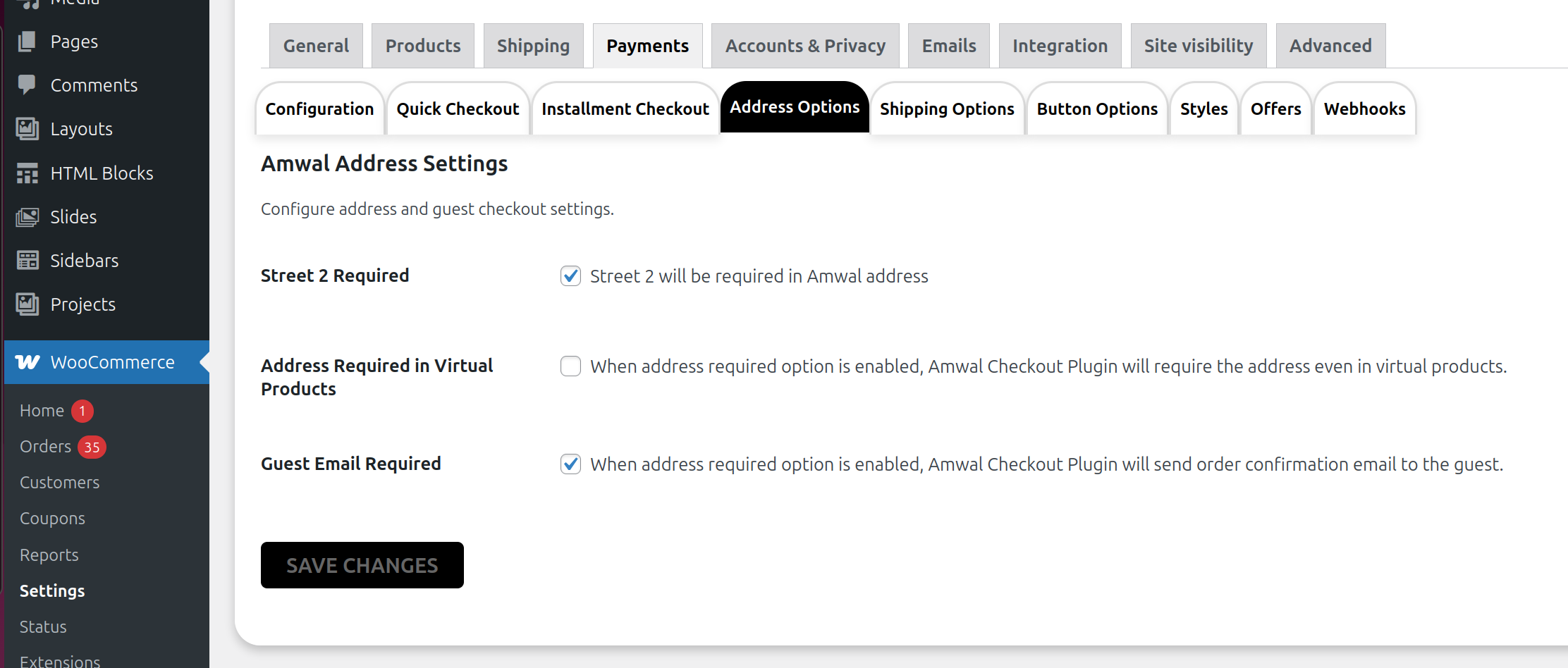The height and width of the screenshot is (668, 1568).
Task: Go to the Configuration sub-tab
Action: (319, 109)
